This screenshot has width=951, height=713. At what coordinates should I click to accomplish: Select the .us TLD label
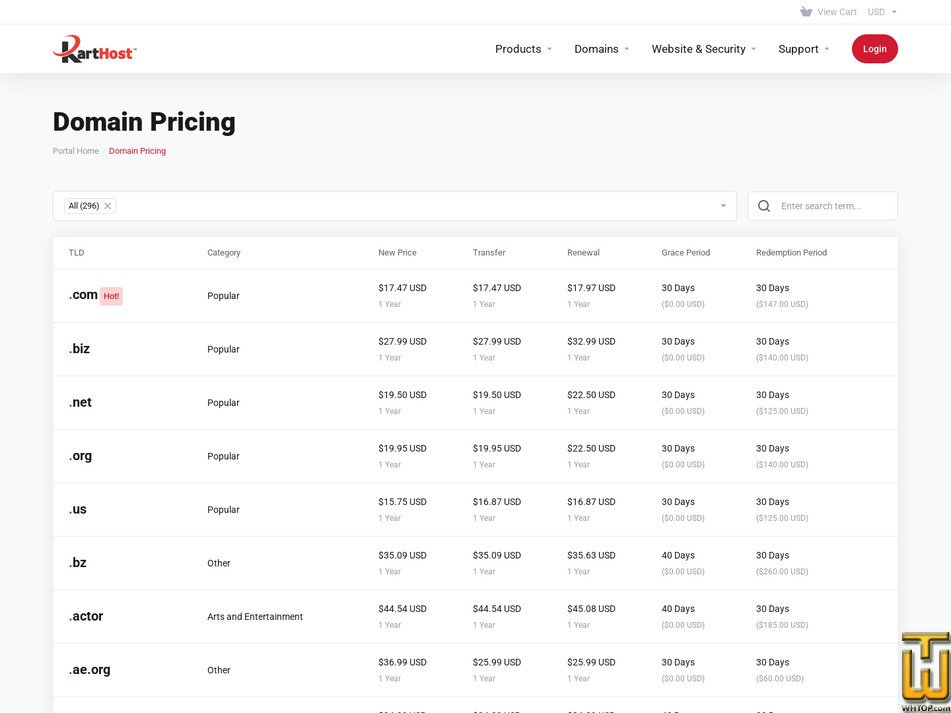(78, 509)
